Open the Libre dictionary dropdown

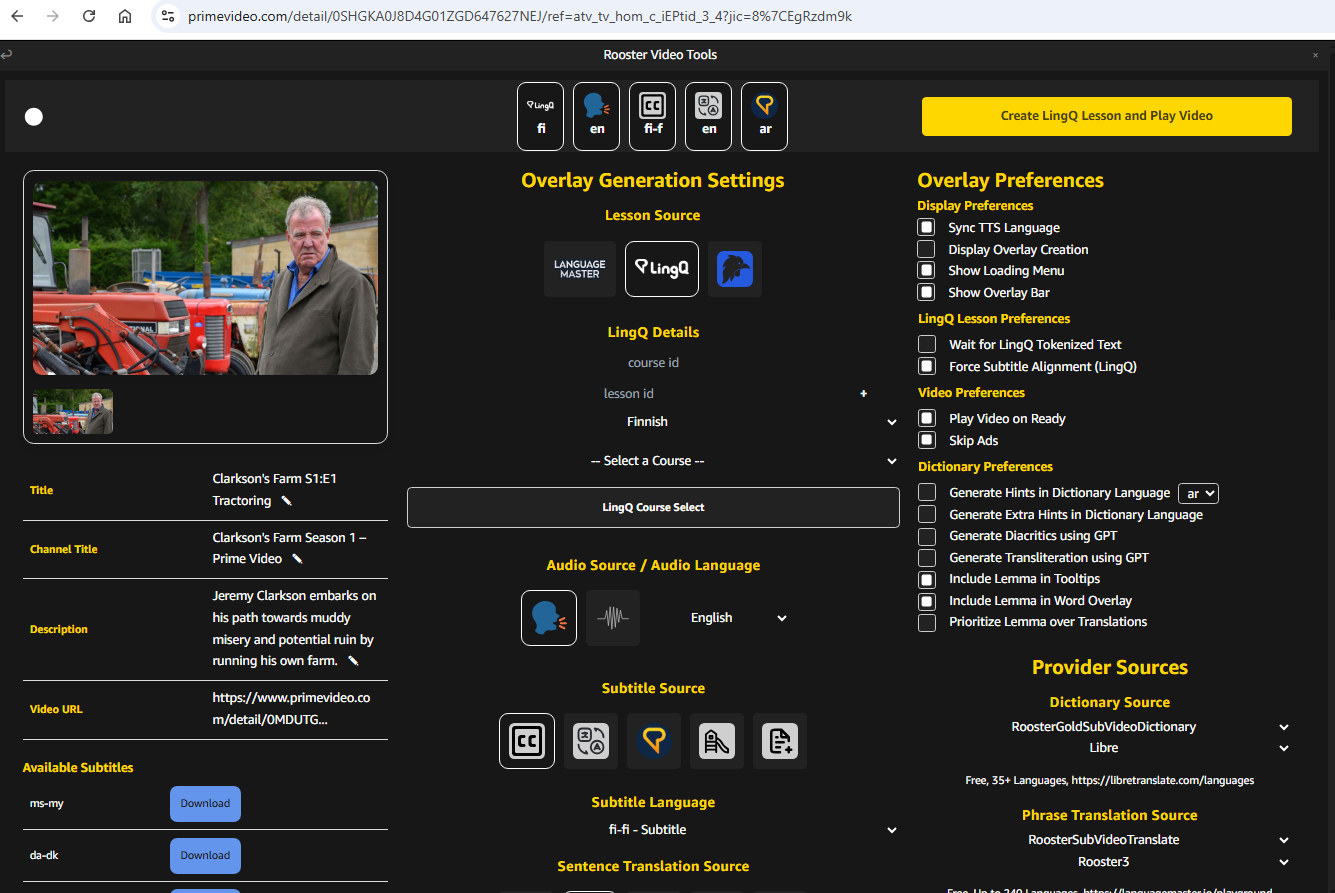point(1110,748)
